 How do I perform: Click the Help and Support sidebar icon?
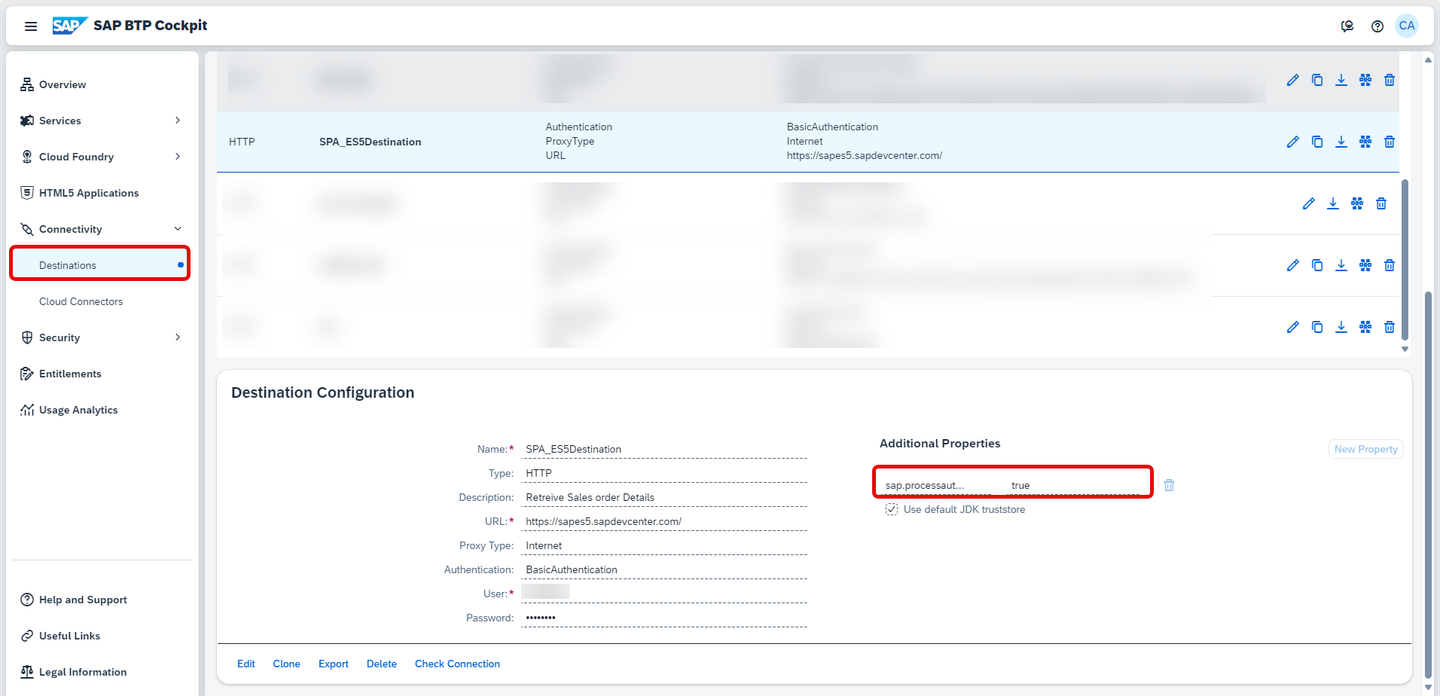27,600
